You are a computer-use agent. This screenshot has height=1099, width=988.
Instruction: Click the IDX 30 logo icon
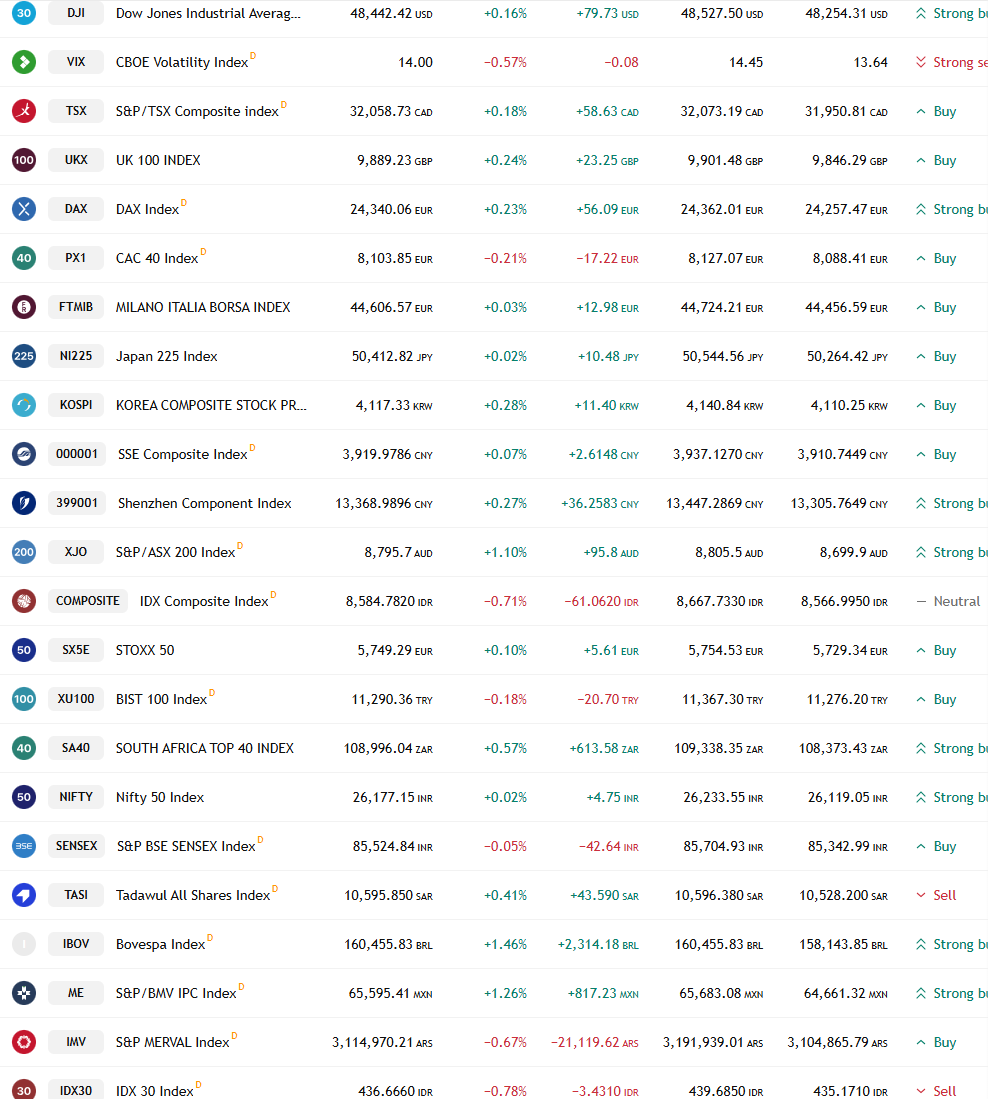pos(24,1091)
